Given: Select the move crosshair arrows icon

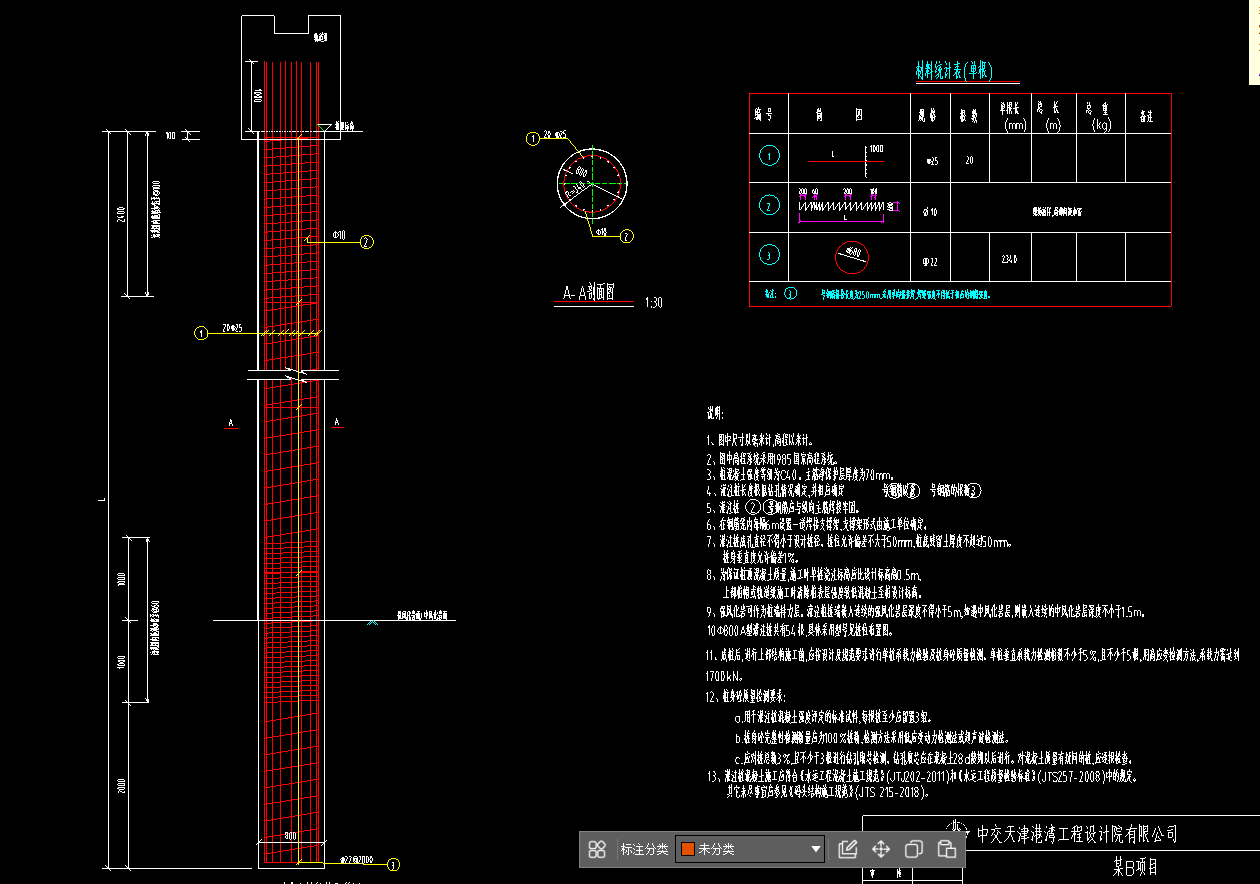Looking at the screenshot, I should coord(881,850).
